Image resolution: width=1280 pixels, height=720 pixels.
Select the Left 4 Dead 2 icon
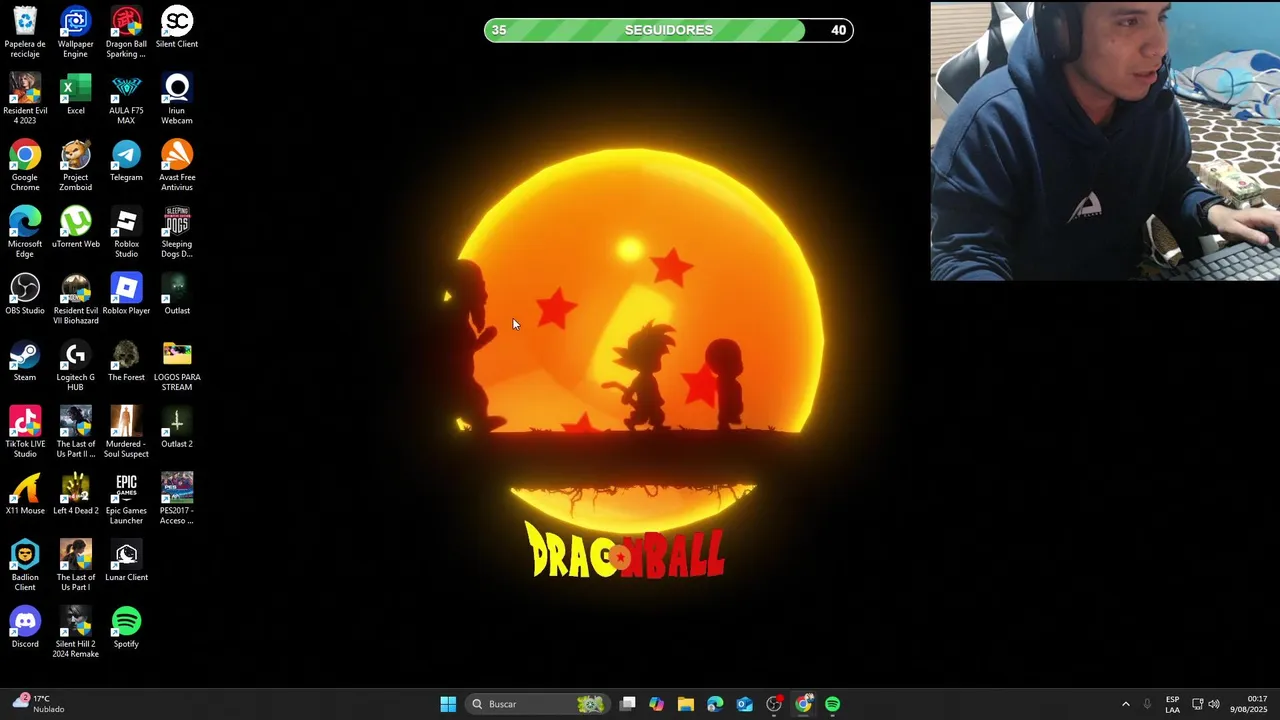tap(75, 494)
